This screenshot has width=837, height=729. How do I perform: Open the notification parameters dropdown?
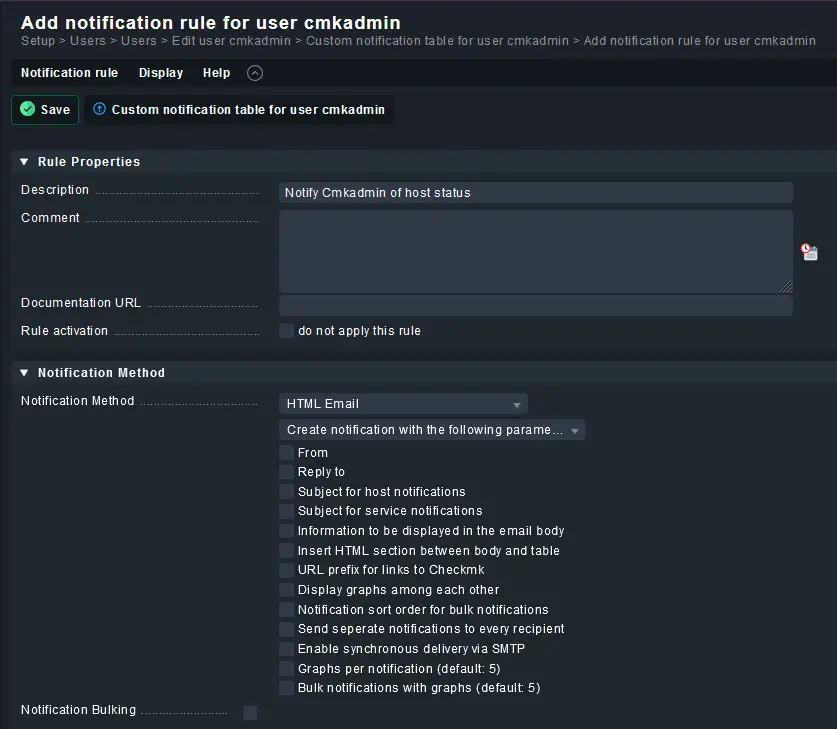[432, 429]
